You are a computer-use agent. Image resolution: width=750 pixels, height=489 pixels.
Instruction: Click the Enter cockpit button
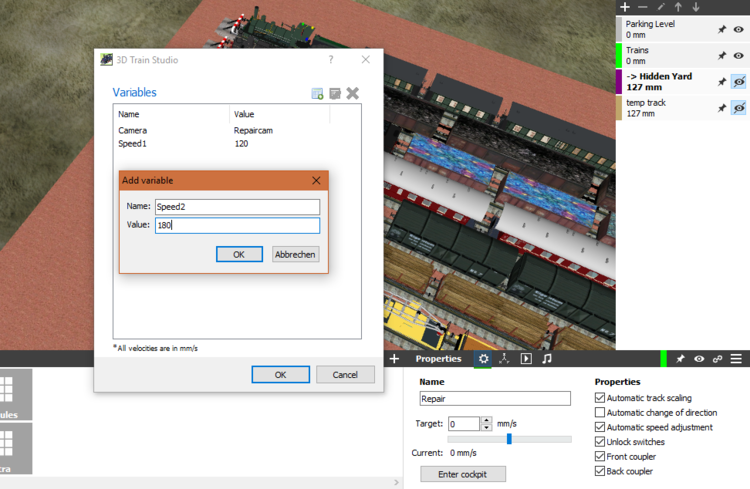463,474
